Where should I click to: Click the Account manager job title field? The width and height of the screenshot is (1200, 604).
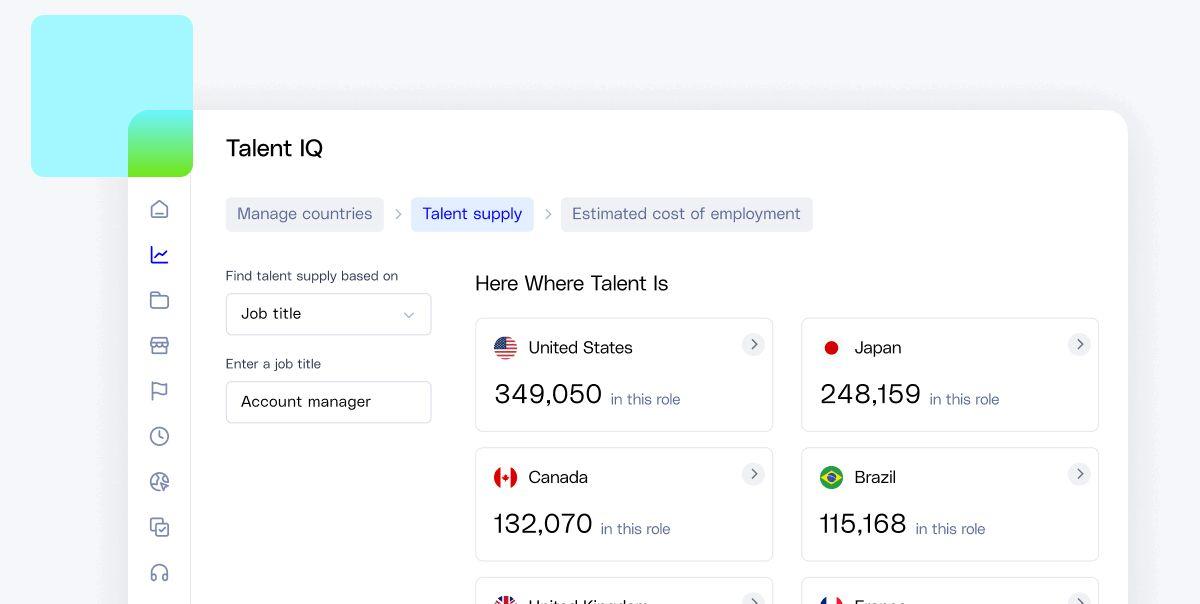[x=328, y=402]
